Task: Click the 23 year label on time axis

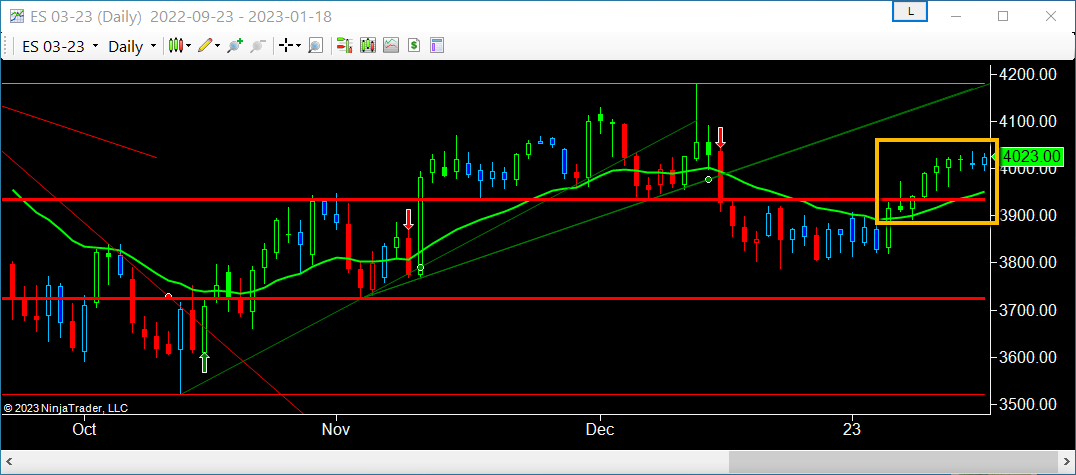Action: (852, 430)
